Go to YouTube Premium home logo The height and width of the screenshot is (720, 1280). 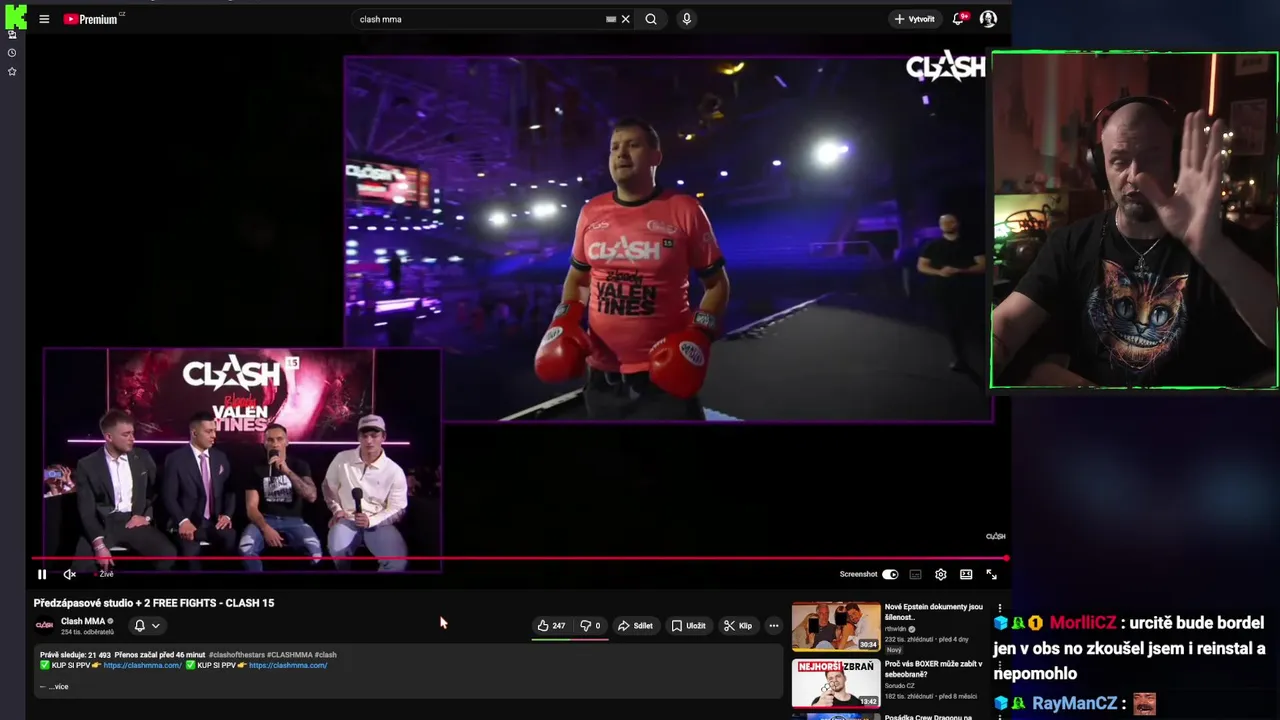pos(93,19)
